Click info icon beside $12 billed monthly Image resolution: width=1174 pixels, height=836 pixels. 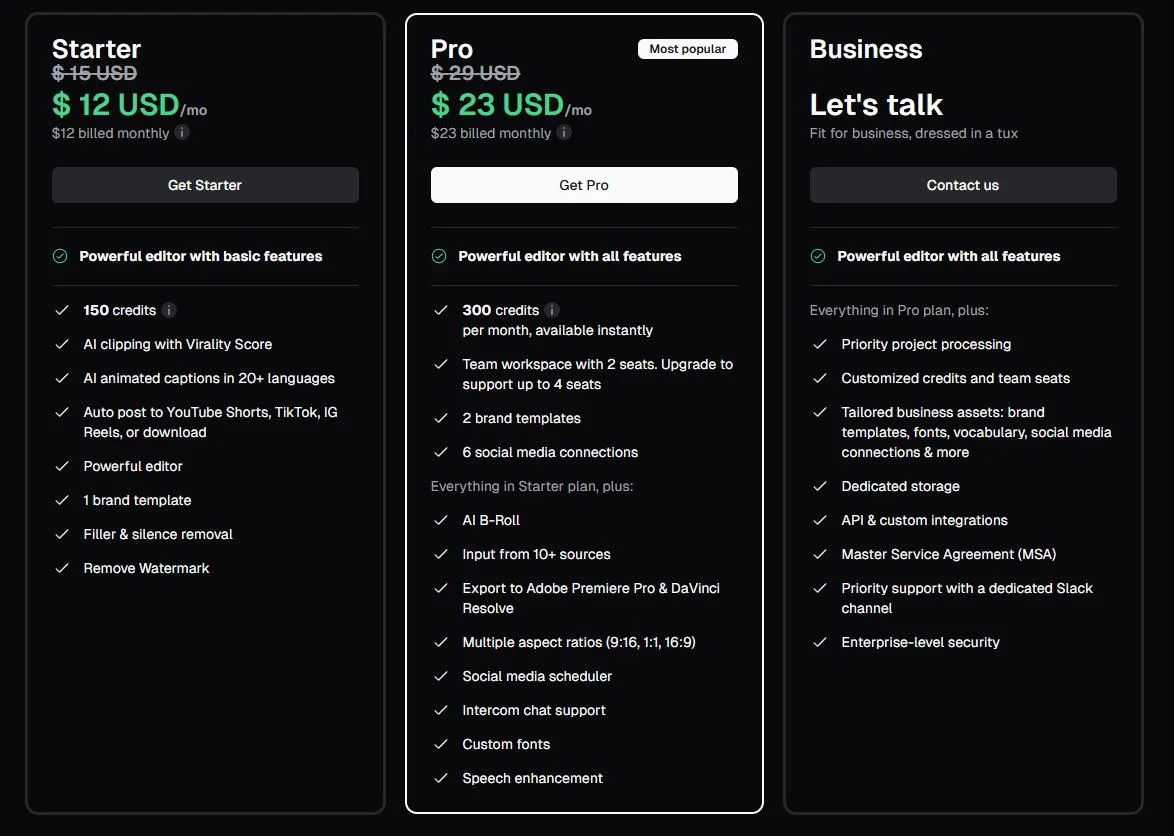coord(182,133)
